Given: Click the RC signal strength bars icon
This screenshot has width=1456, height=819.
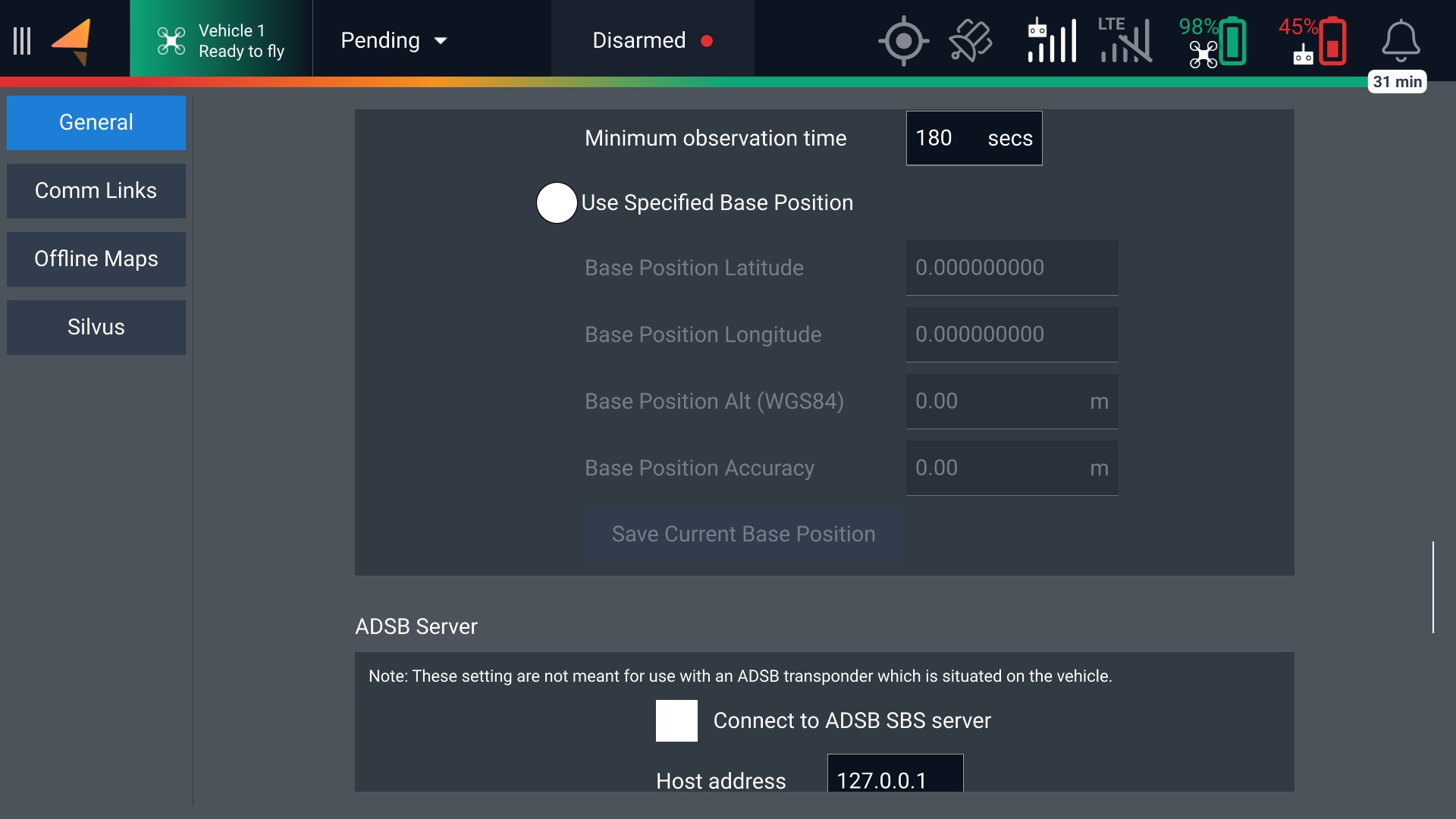Looking at the screenshot, I should (x=1051, y=41).
